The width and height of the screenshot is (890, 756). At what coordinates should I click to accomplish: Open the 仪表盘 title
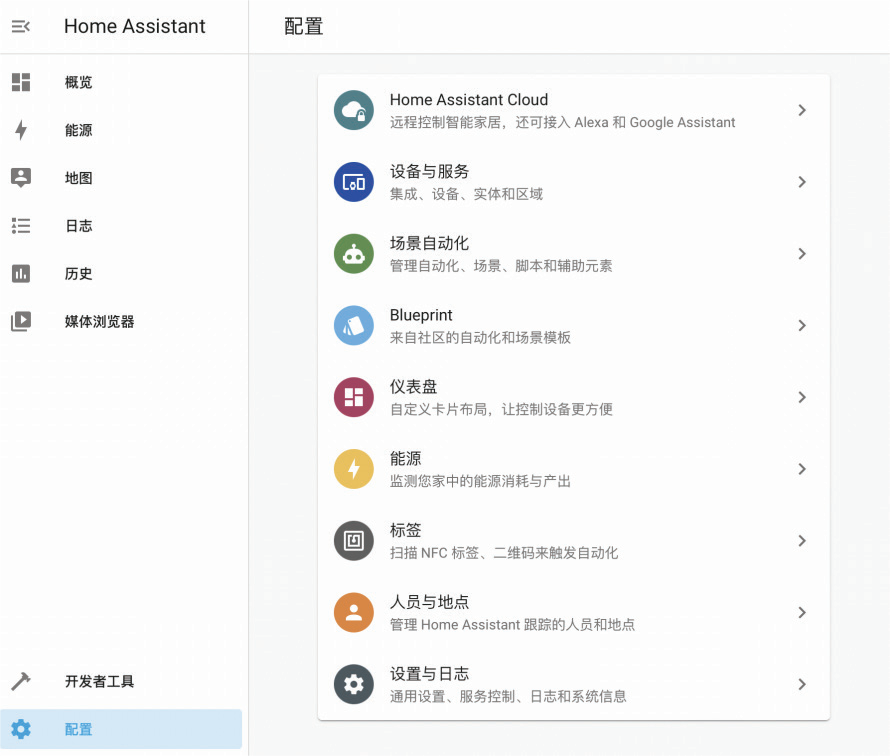[413, 387]
